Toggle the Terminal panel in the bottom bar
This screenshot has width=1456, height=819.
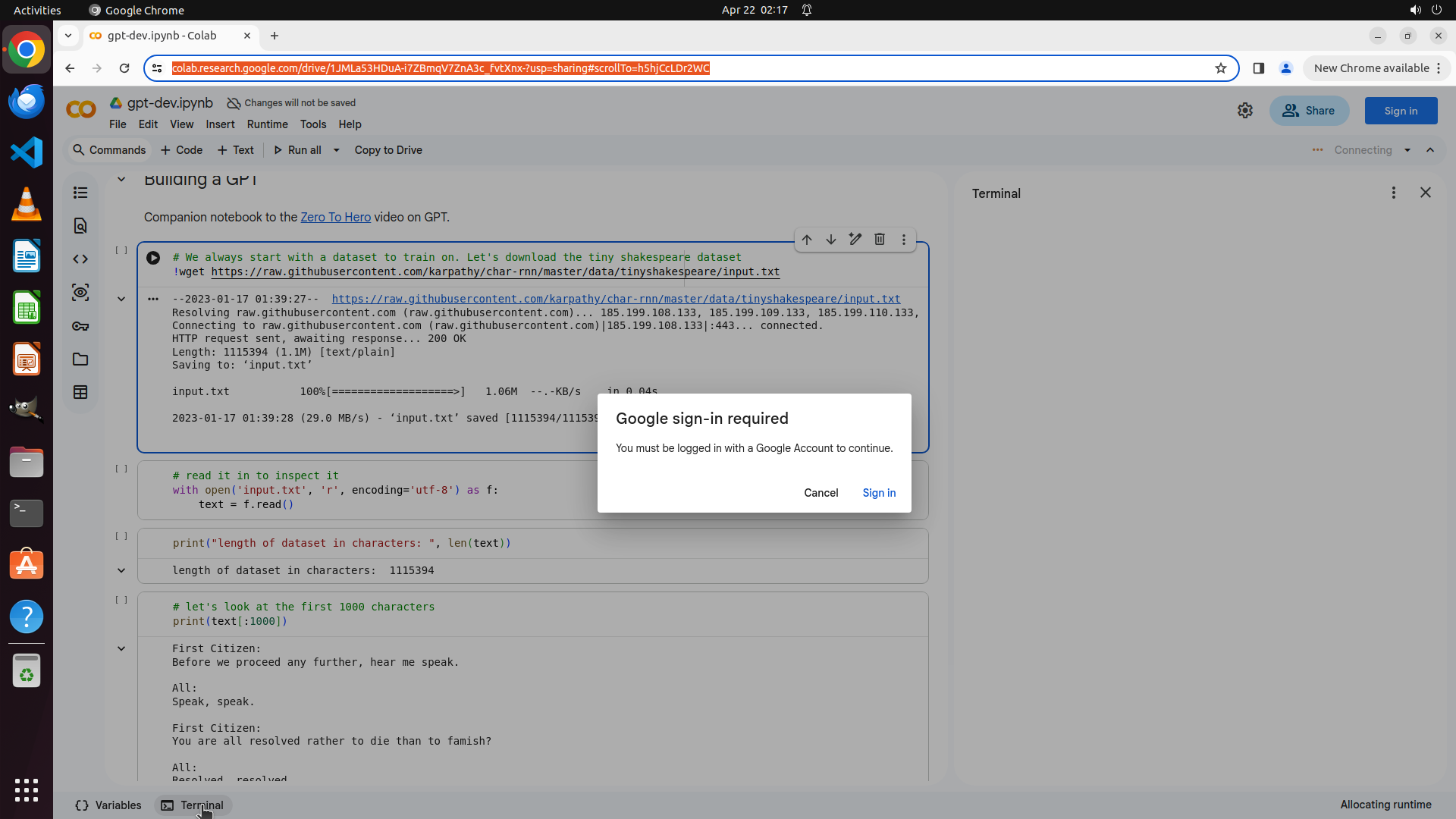(x=193, y=805)
